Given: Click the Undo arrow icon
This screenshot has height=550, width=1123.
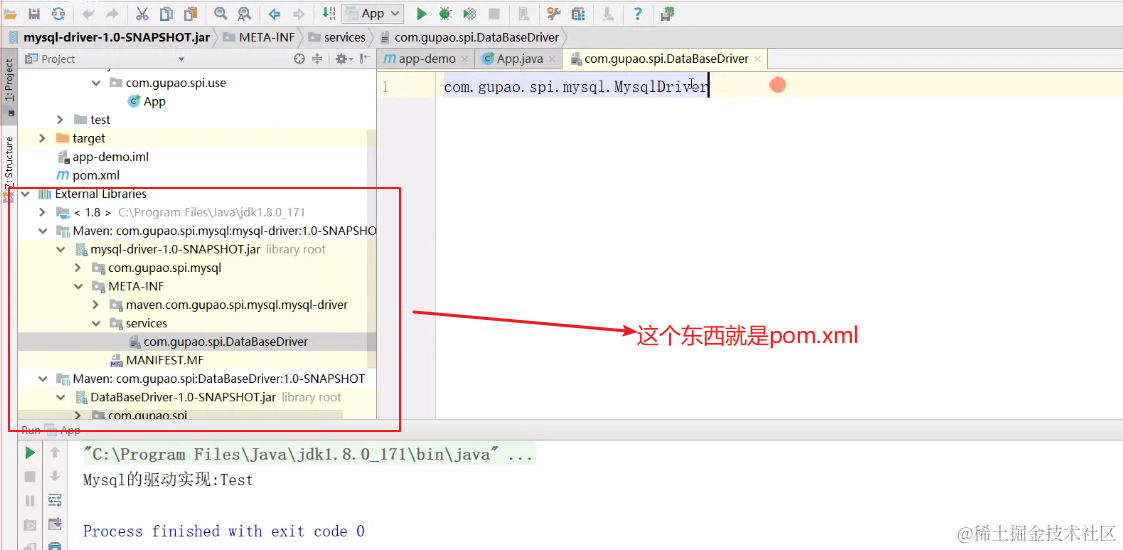Looking at the screenshot, I should click(x=88, y=13).
